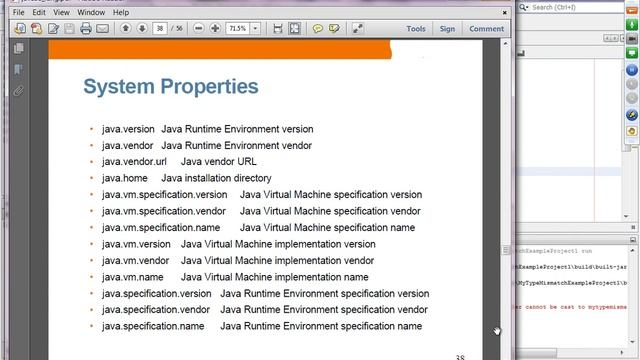Viewport: 640px width, 360px height.
Task: Click the fit one full page icon
Action: click(x=294, y=29)
